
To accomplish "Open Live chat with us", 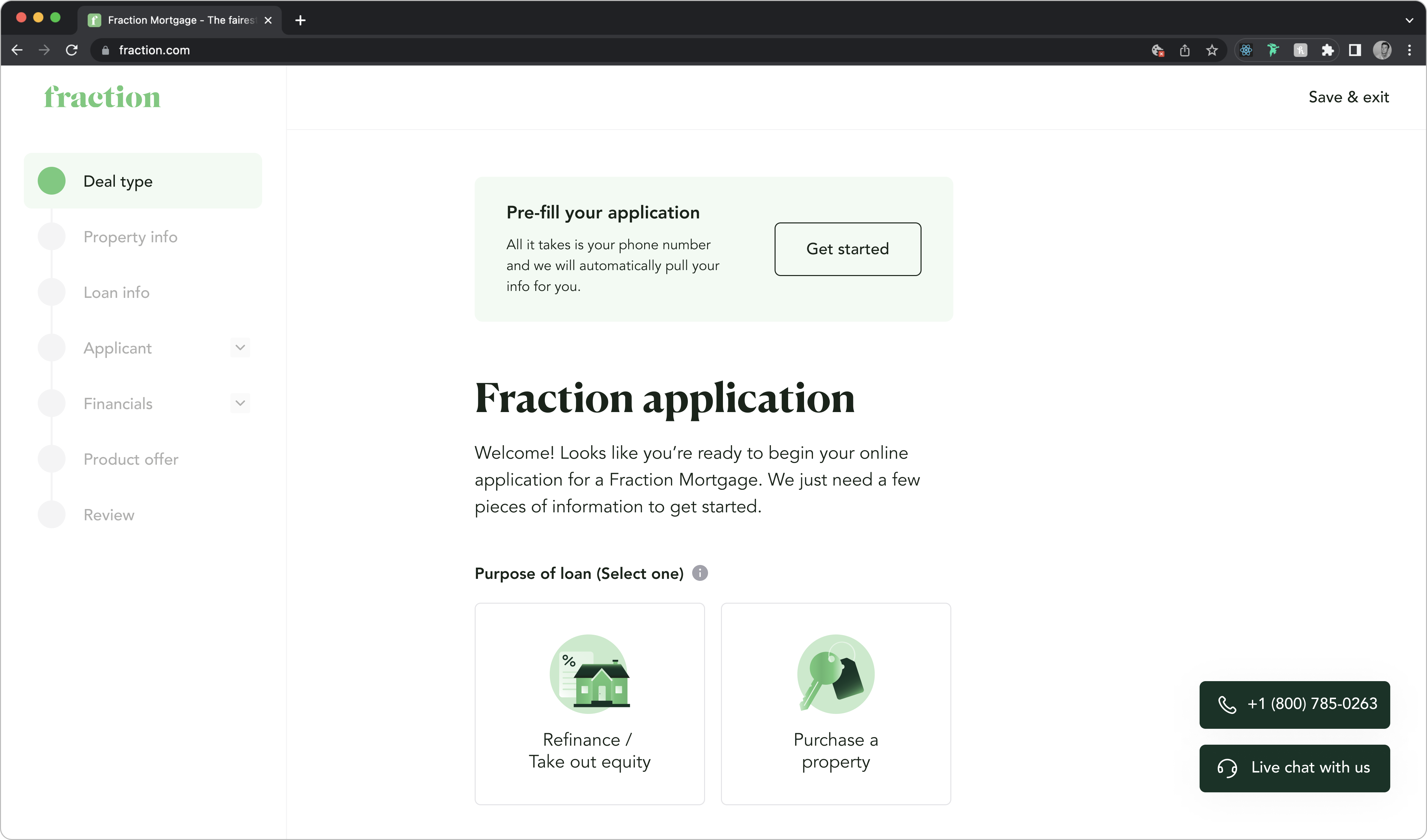I will point(1294,768).
